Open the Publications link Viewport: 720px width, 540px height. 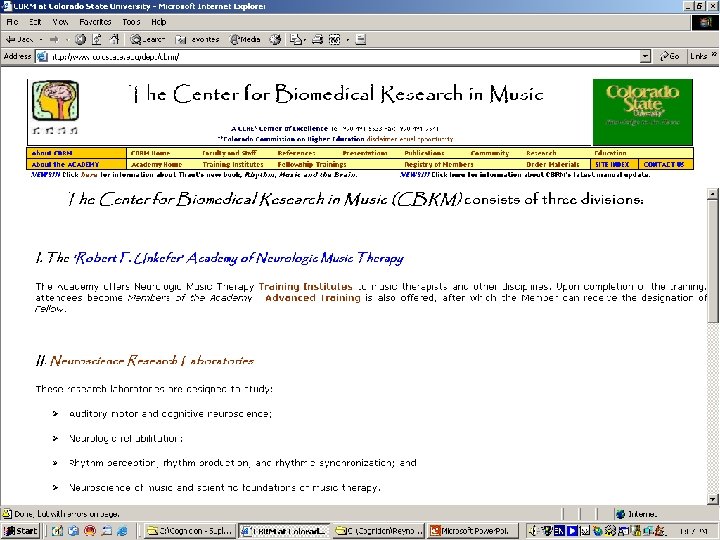click(424, 153)
